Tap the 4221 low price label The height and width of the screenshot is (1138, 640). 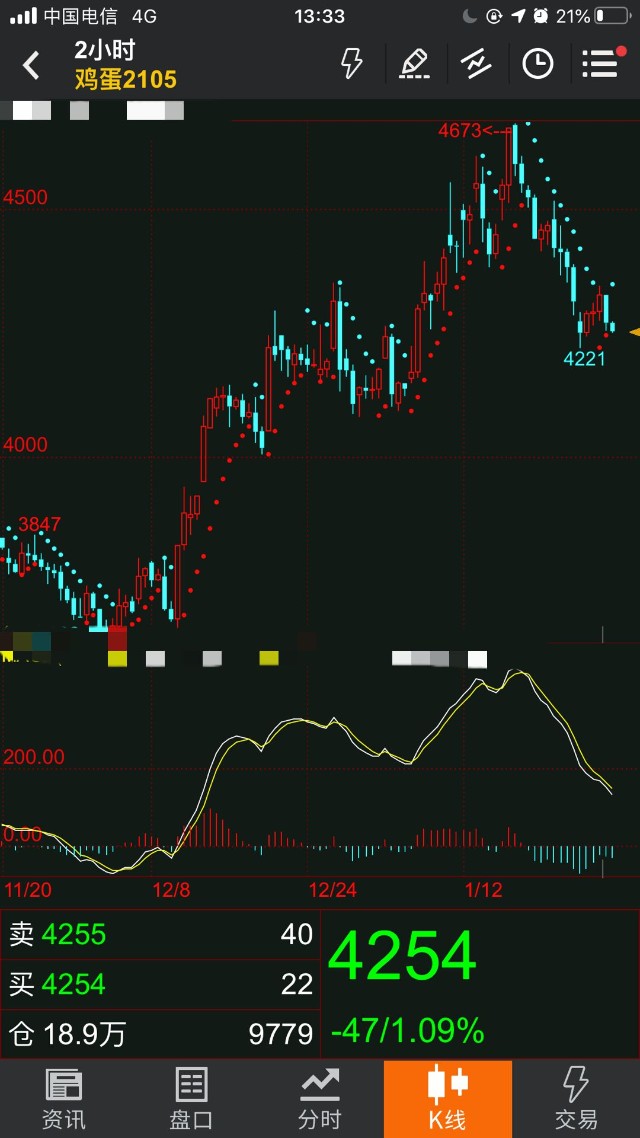(x=584, y=358)
